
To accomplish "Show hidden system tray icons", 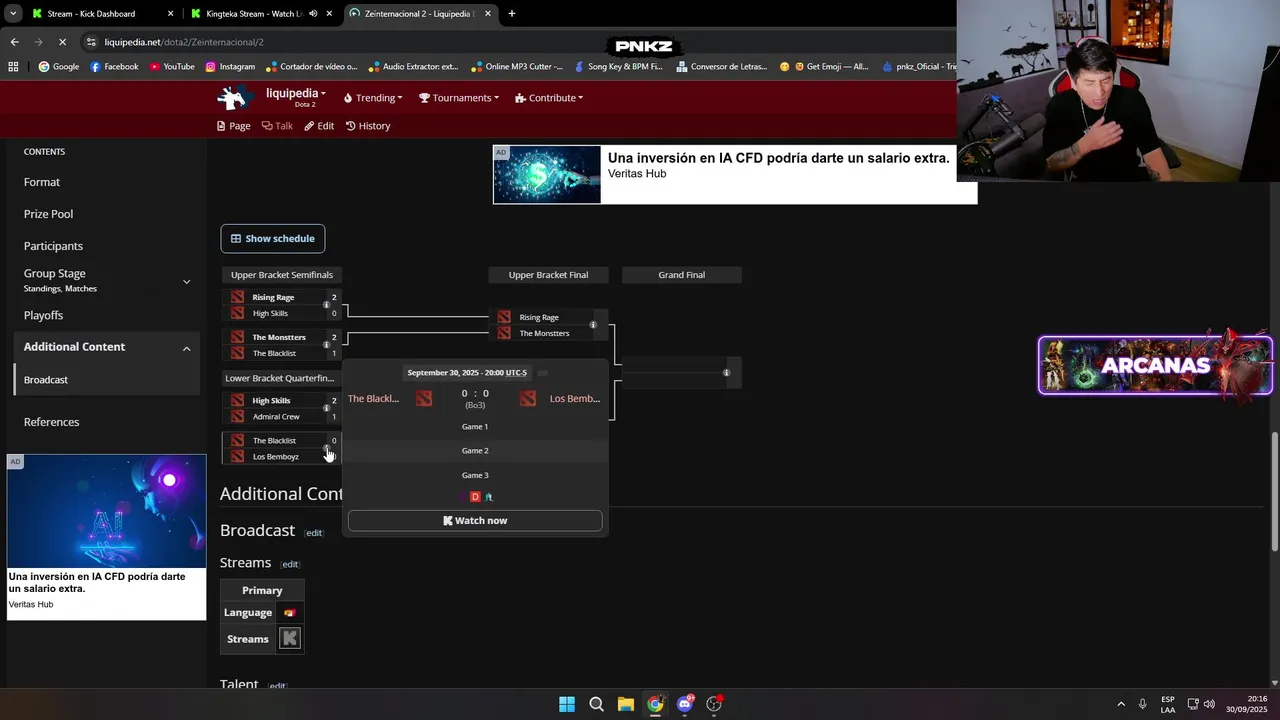I will (1121, 704).
